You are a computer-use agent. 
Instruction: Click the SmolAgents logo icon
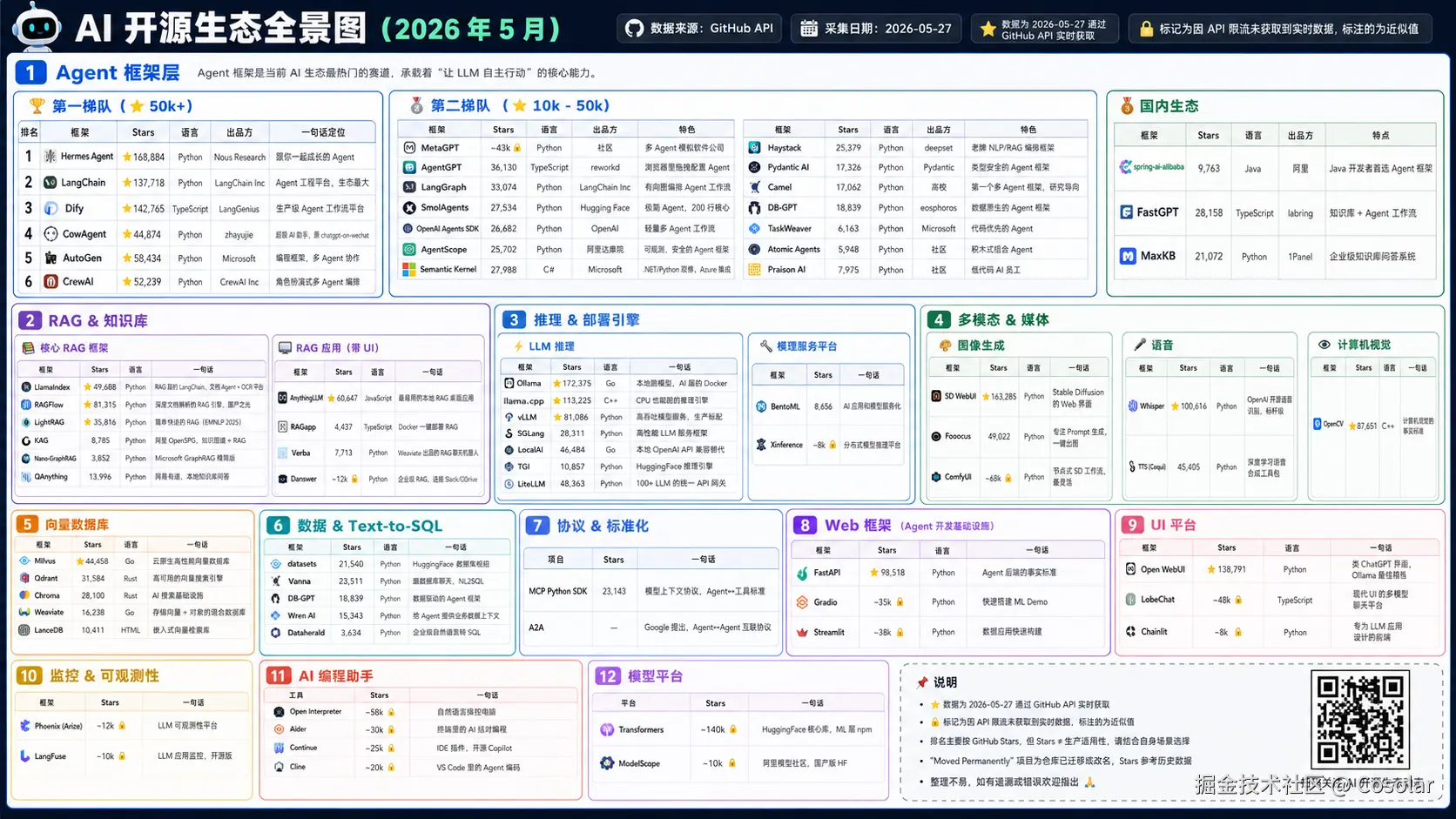point(409,208)
